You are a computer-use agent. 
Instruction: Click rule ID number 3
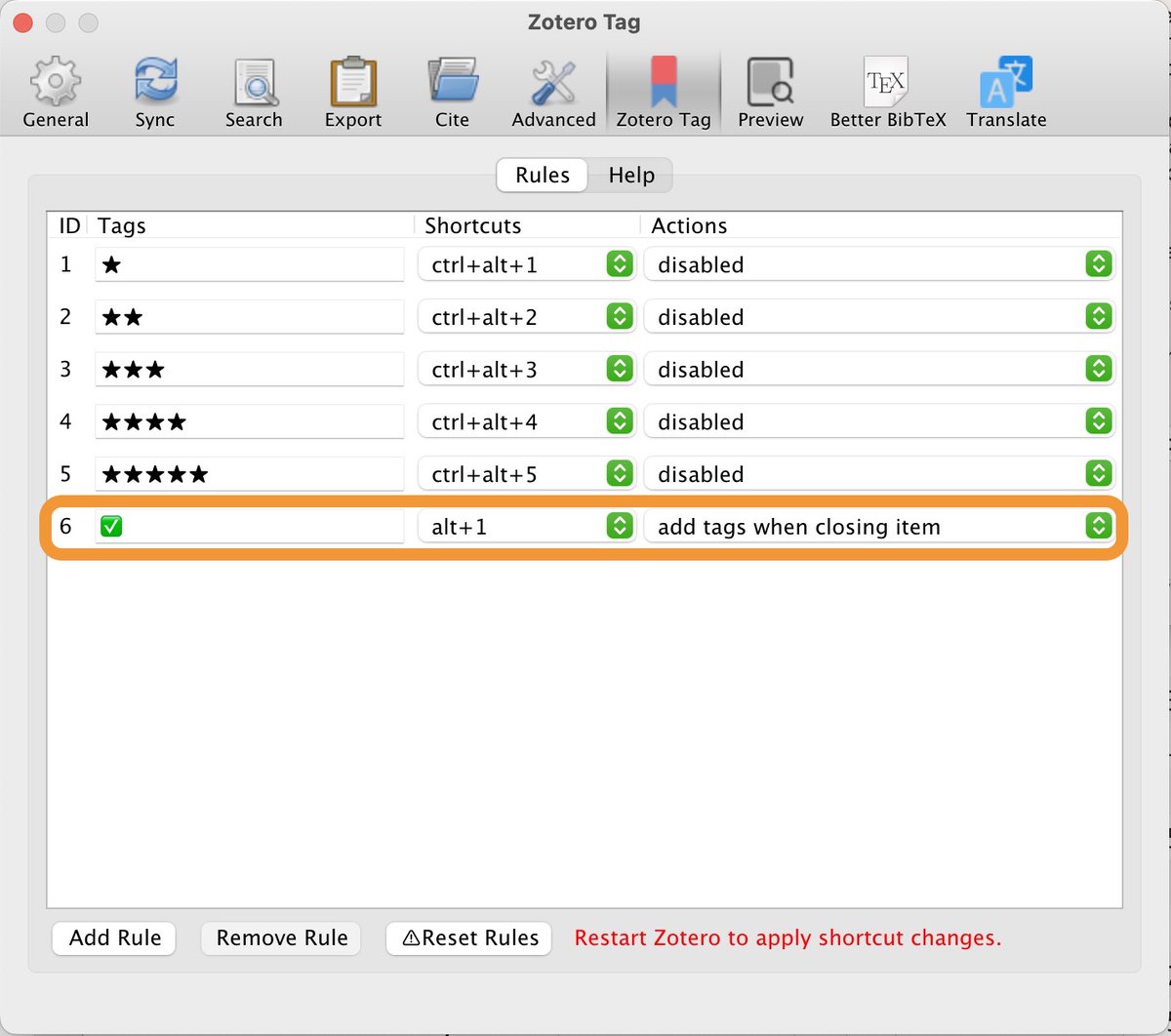[x=65, y=370]
